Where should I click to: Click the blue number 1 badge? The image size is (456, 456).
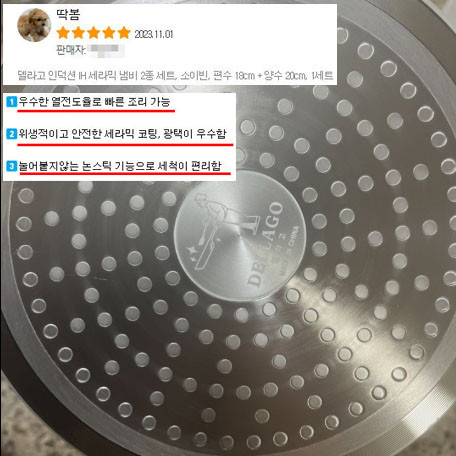(x=12, y=102)
